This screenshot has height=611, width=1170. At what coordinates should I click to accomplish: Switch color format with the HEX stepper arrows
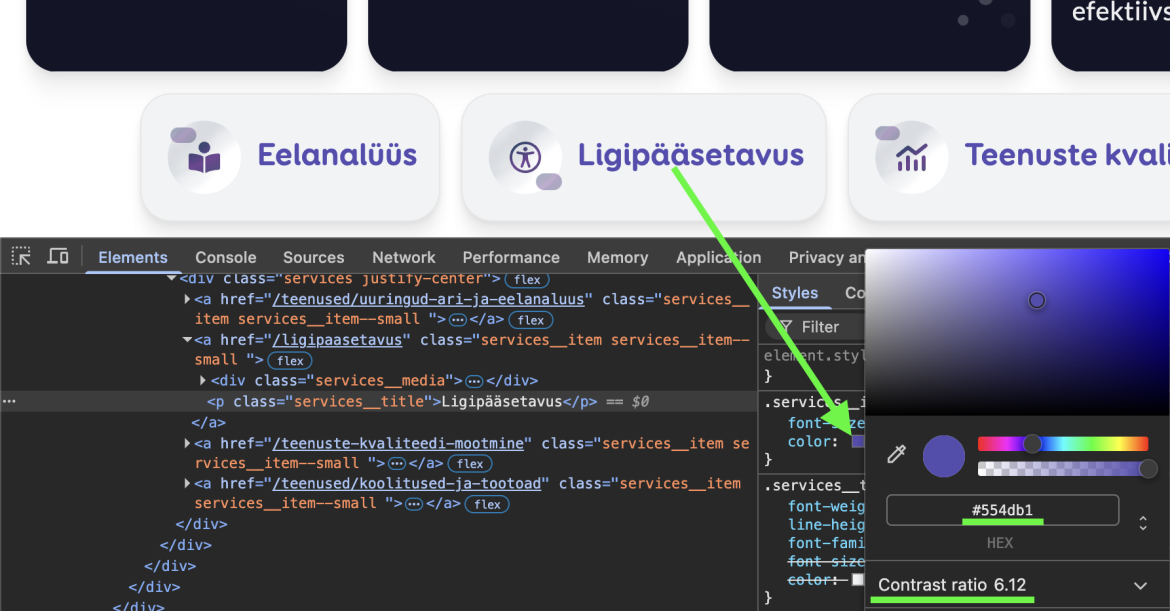pyautogui.click(x=1142, y=523)
